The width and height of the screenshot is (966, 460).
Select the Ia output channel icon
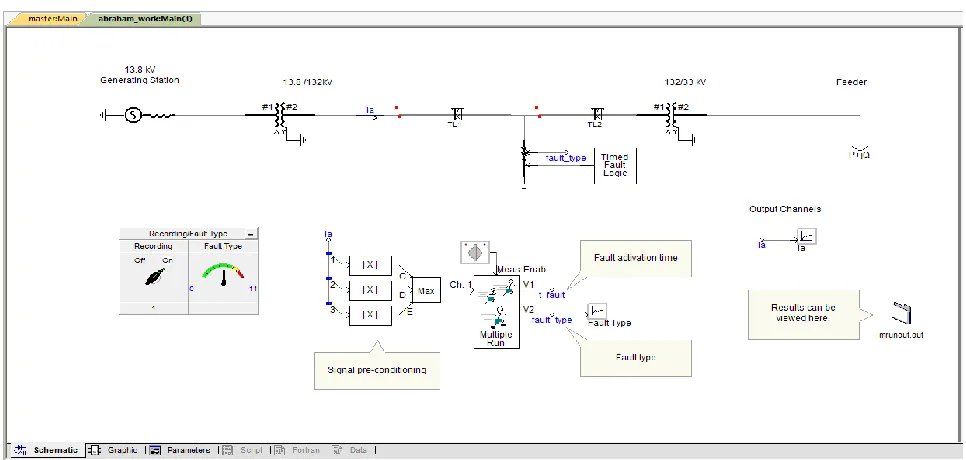coord(807,236)
